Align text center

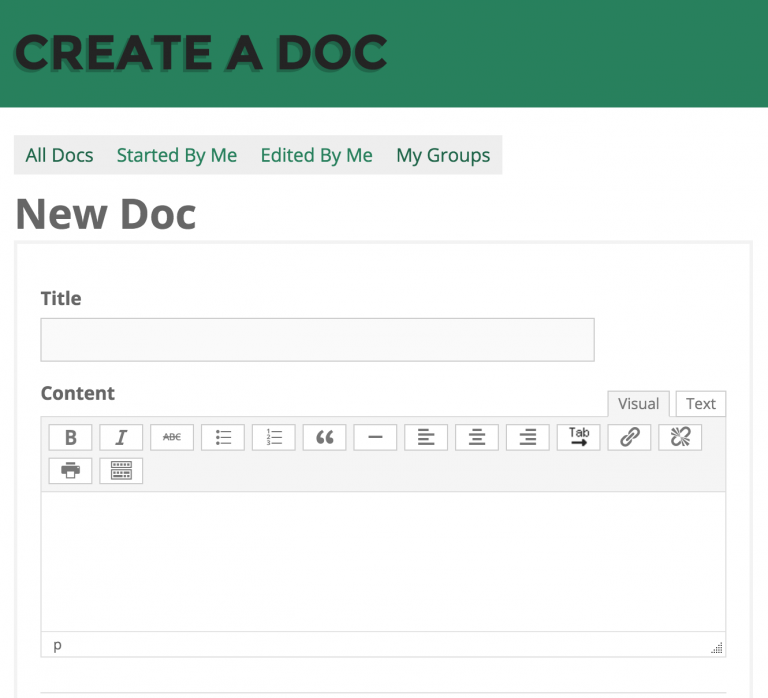(x=477, y=437)
